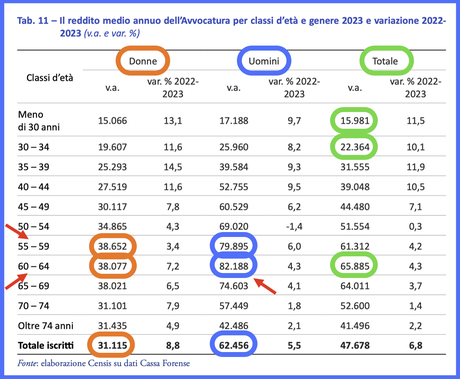Click the Totale value 44.480
This screenshot has width=460, height=379.
point(355,207)
